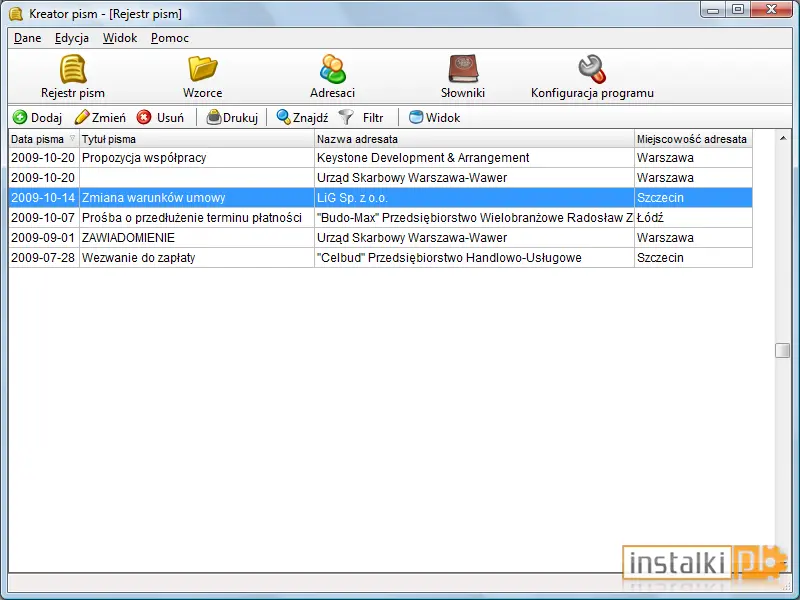This screenshot has width=800, height=600.
Task: Click the red Usuń delete icon
Action: point(144,117)
